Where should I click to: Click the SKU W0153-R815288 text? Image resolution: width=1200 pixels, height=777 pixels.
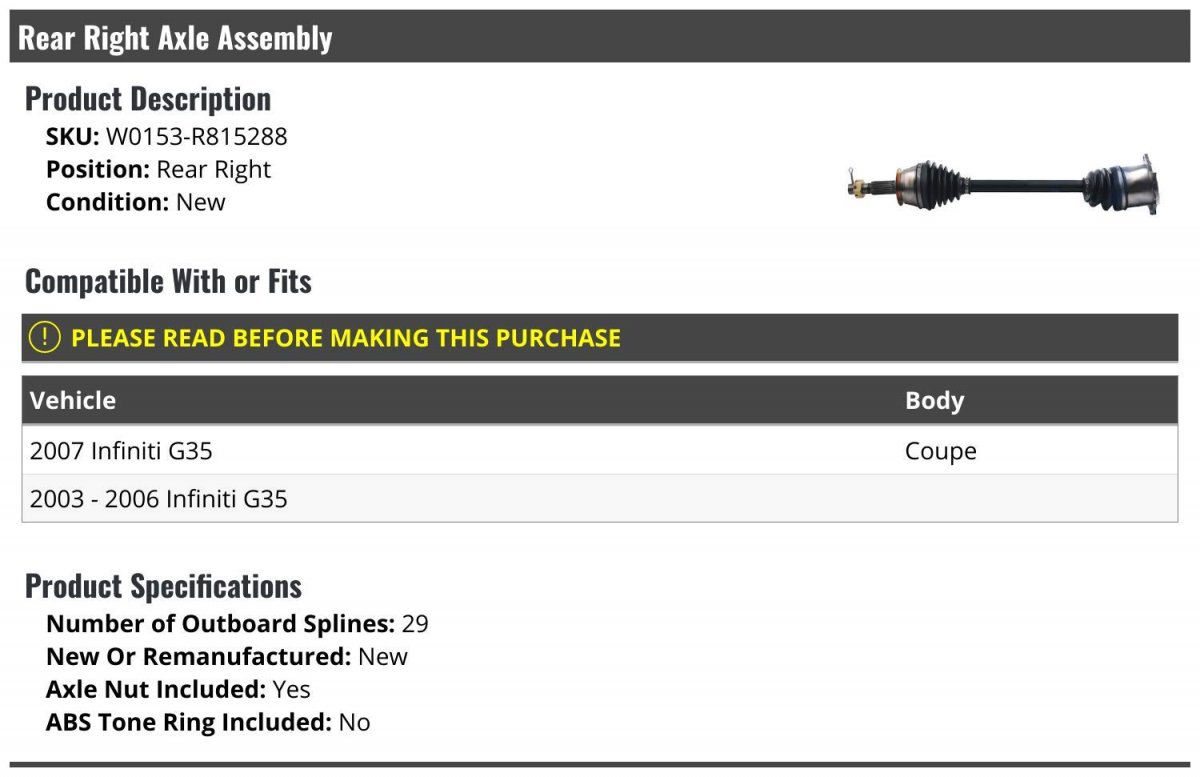[x=167, y=137]
